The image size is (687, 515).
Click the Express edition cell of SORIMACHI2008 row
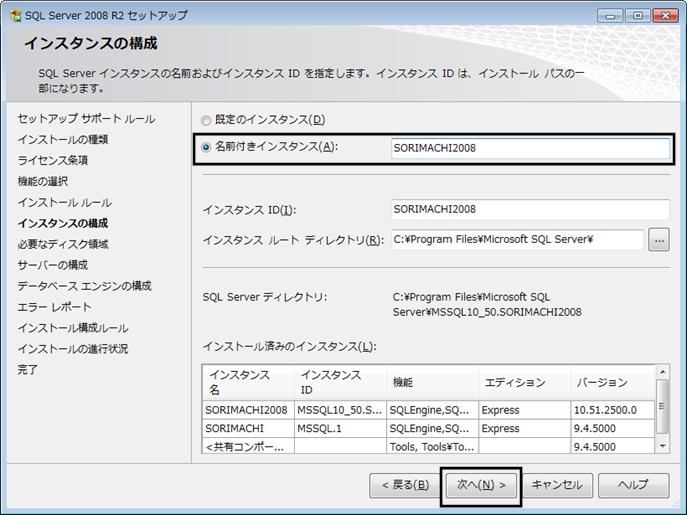[524, 410]
